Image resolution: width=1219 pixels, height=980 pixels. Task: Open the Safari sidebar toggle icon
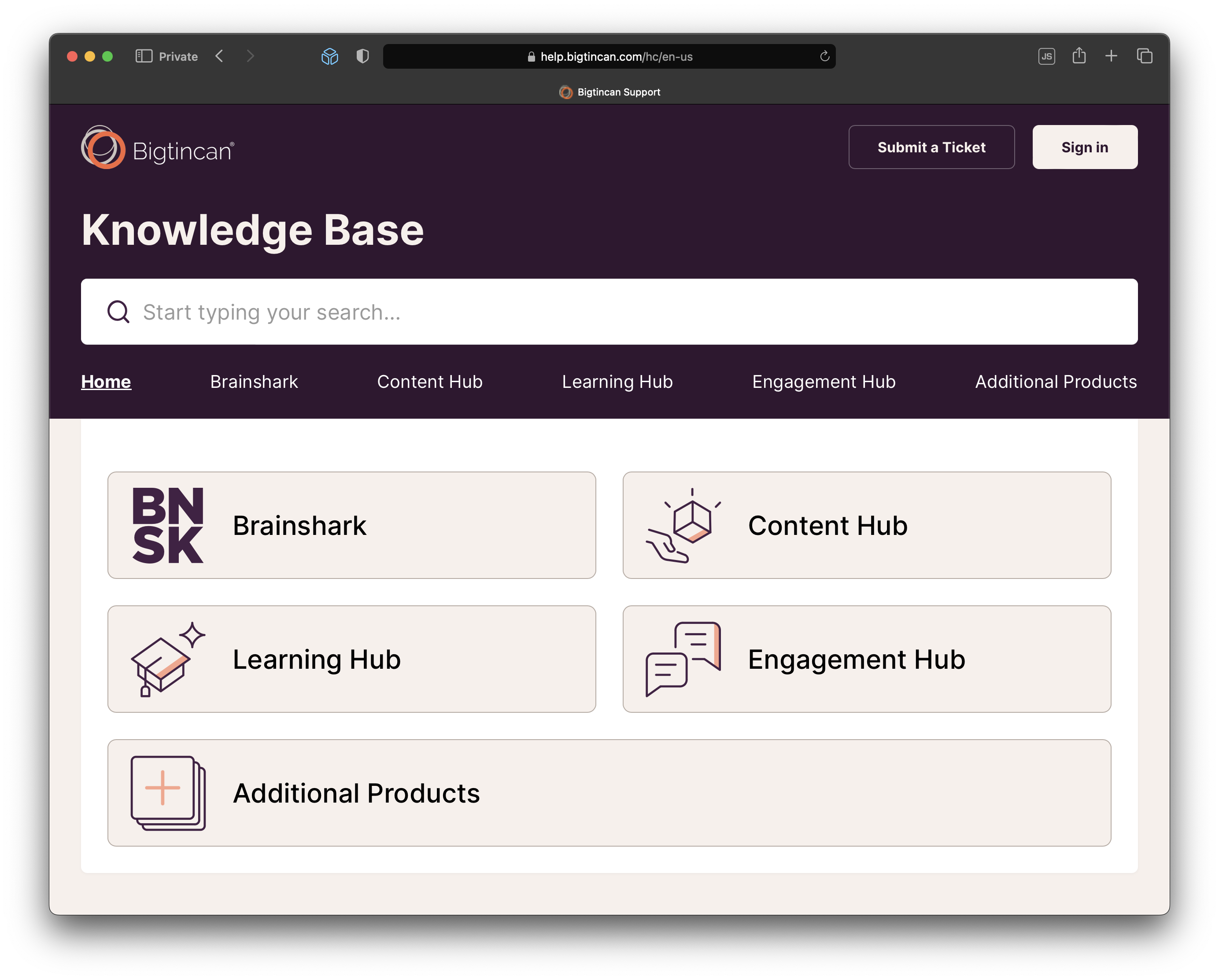[x=144, y=56]
